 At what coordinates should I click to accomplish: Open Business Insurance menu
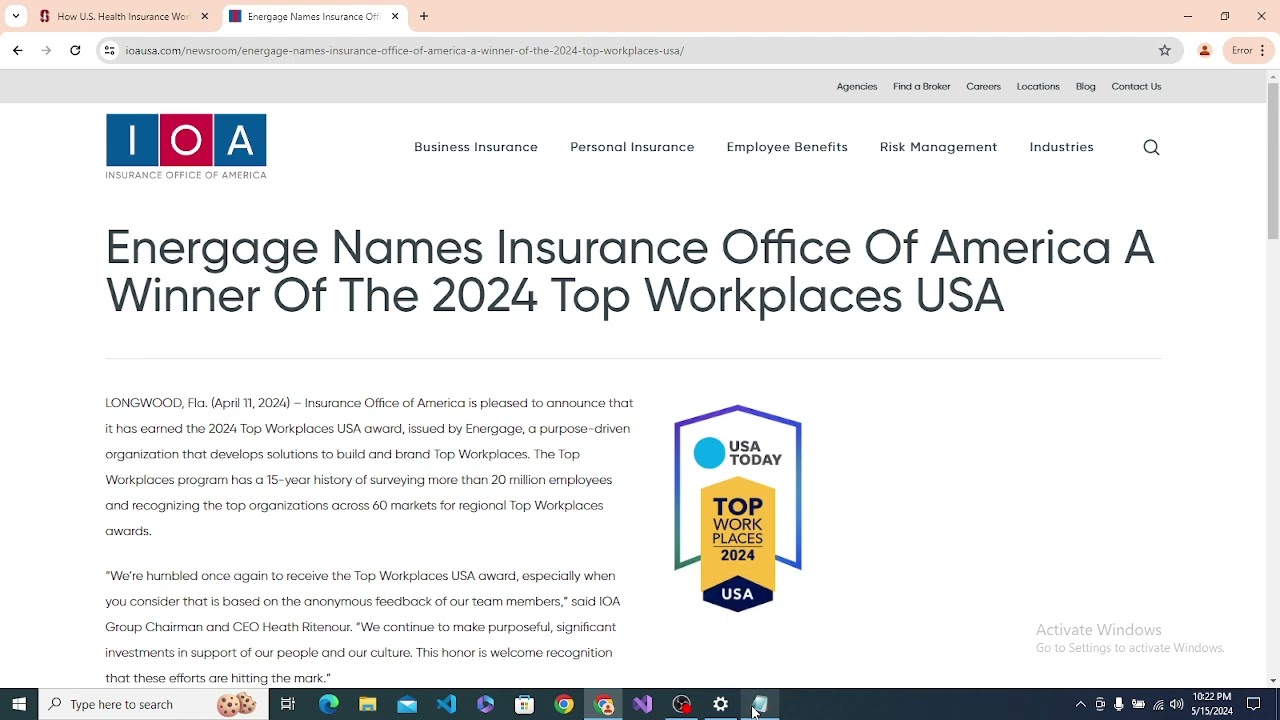tap(476, 147)
